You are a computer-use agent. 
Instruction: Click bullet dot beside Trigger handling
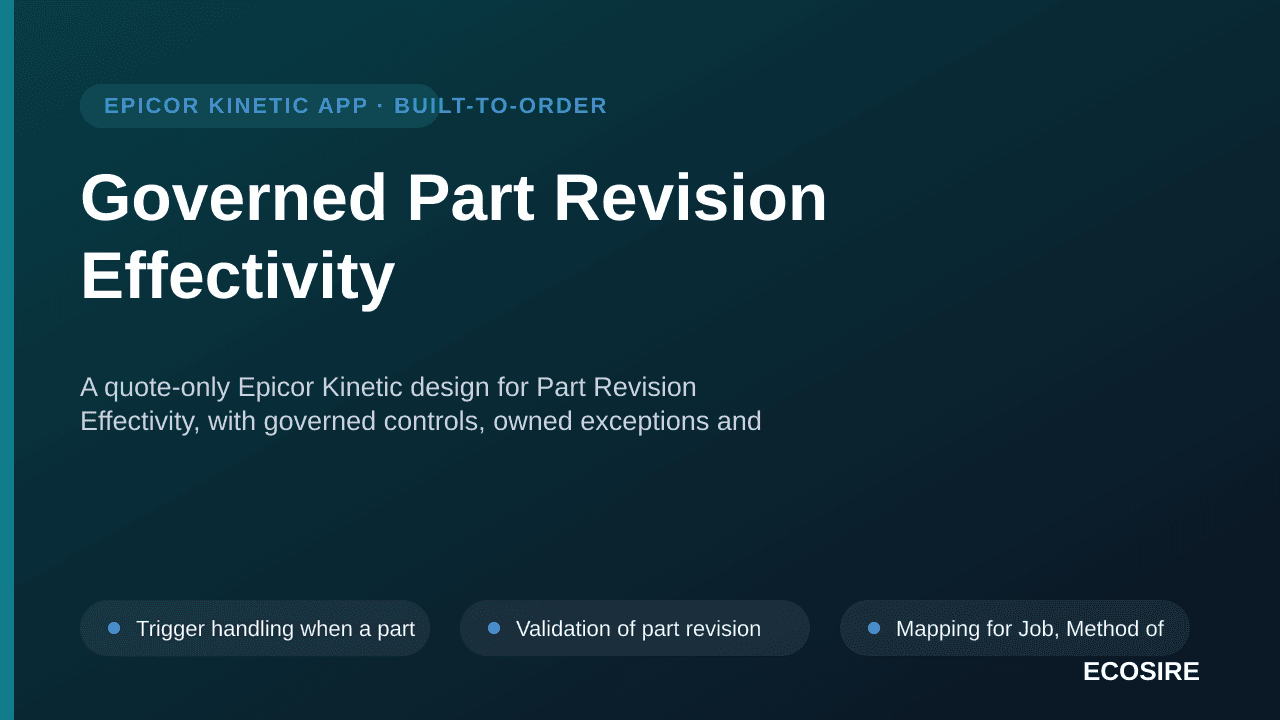(x=114, y=628)
